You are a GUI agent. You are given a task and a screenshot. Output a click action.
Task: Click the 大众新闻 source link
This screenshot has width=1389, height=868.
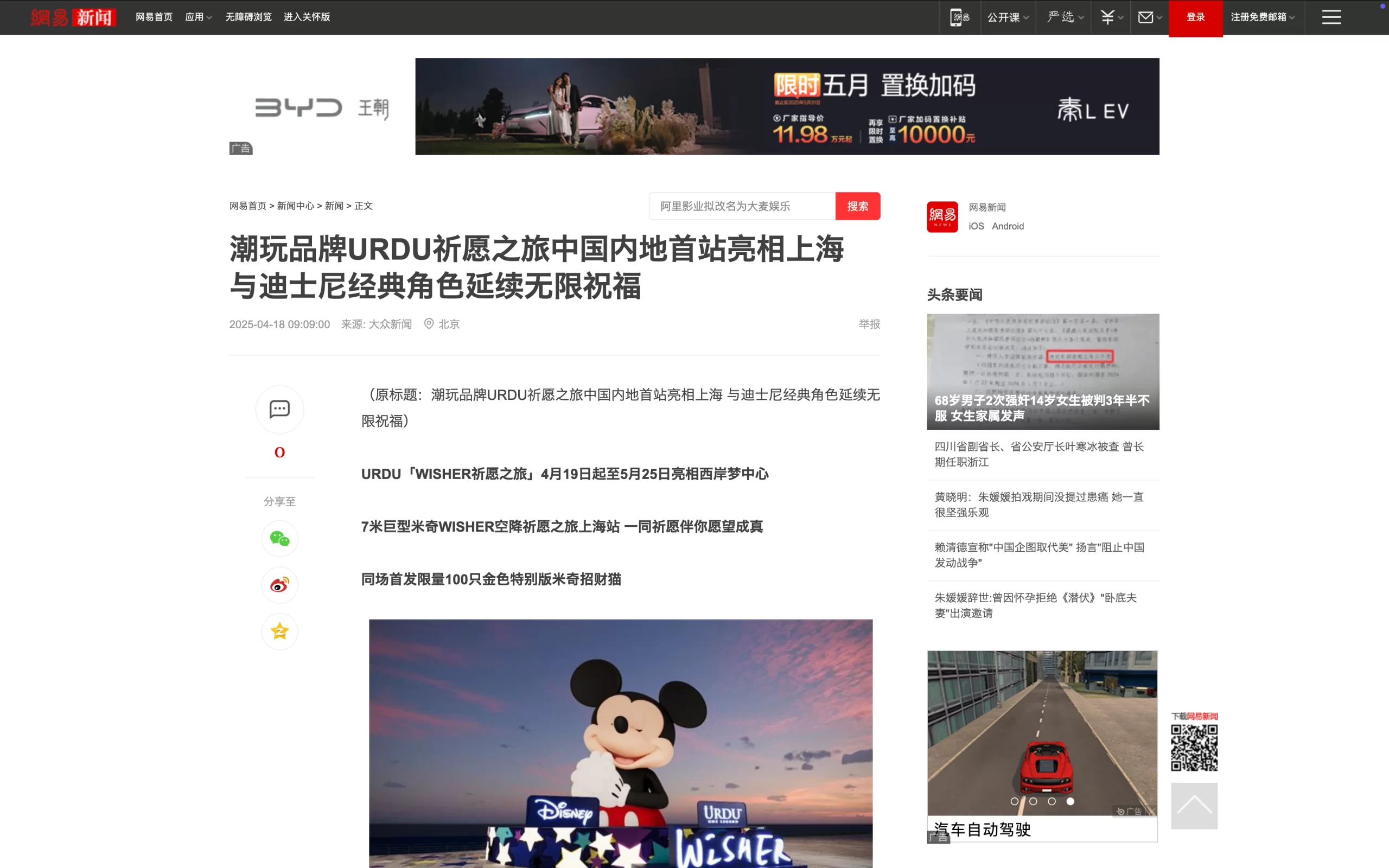(390, 324)
